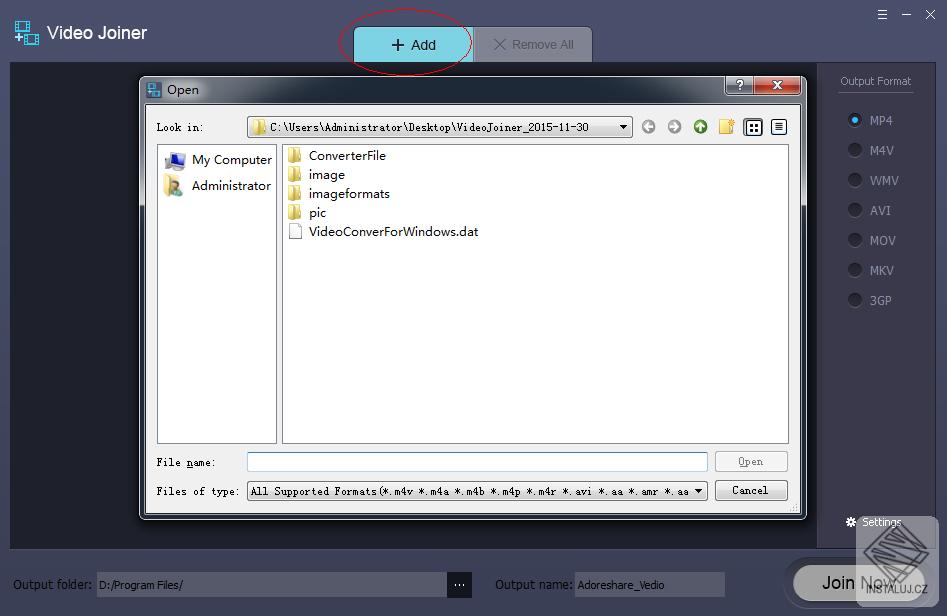Click the Open button in the dialog
The height and width of the screenshot is (616, 947).
pos(751,461)
